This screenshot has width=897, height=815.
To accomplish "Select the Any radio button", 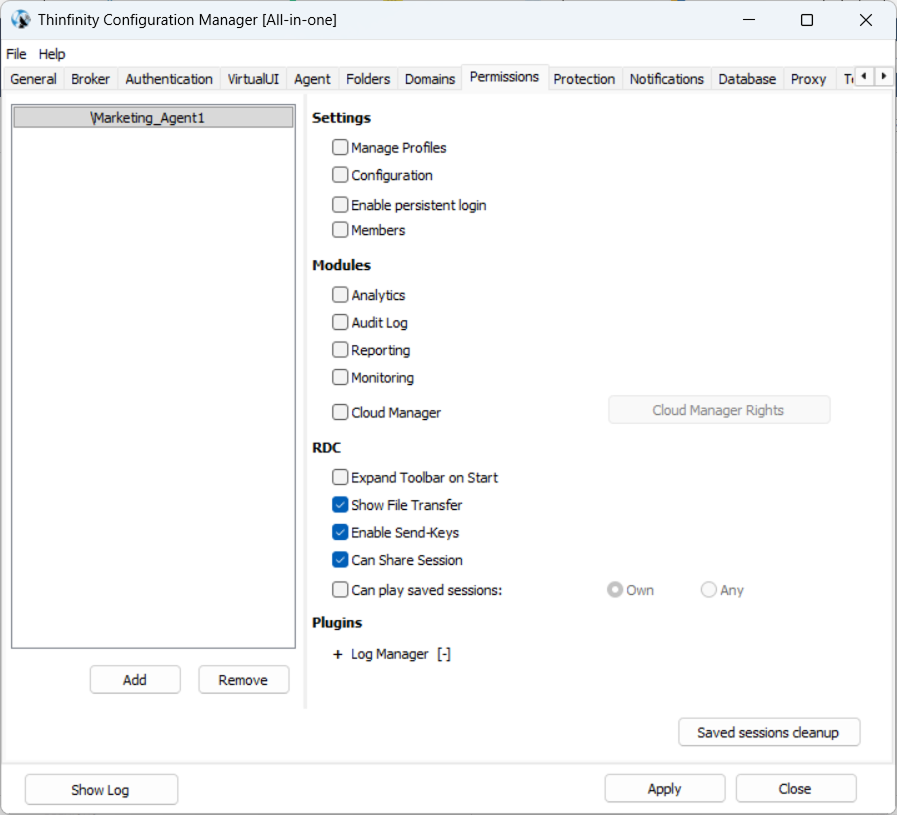I will 708,590.
